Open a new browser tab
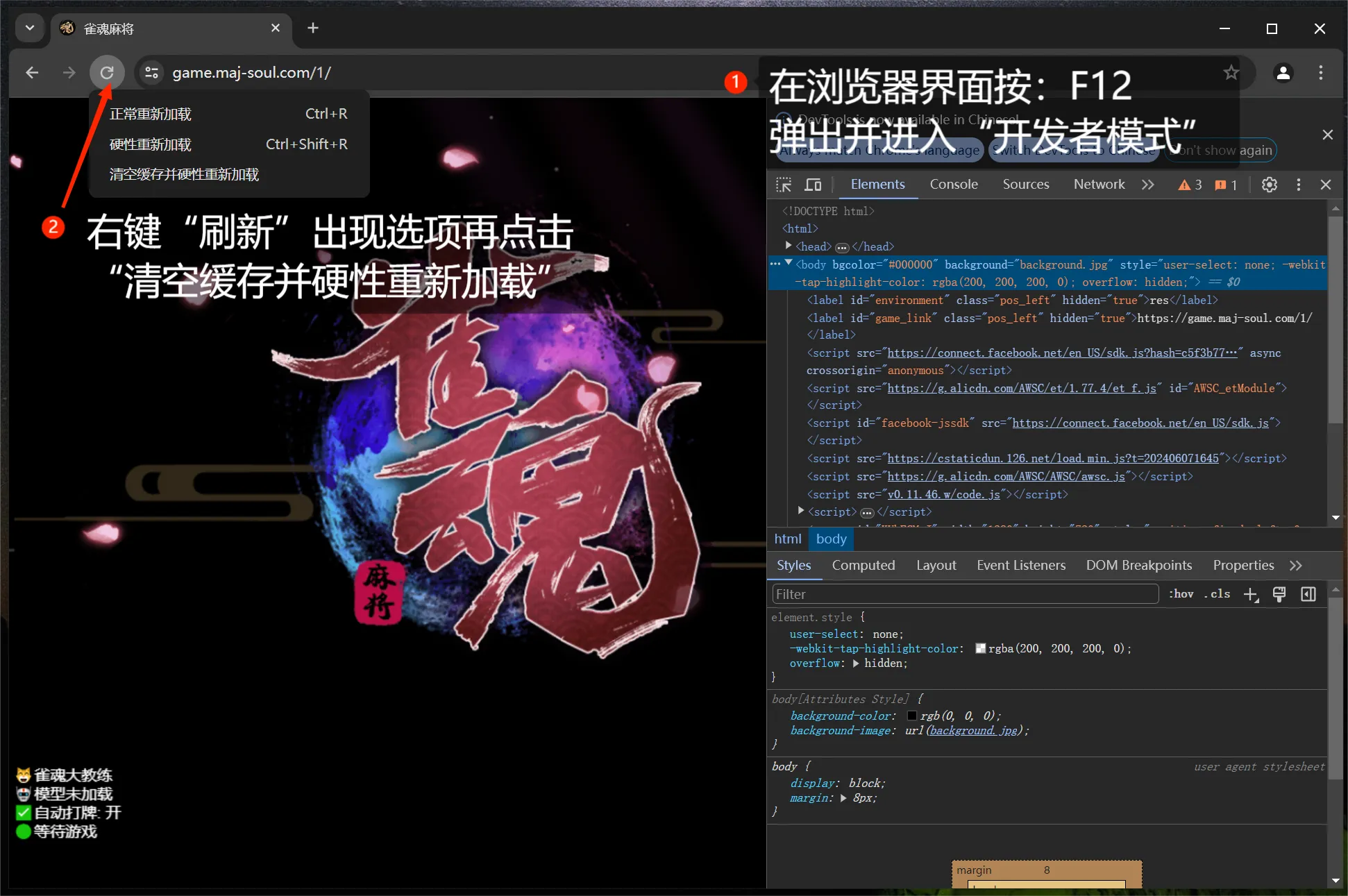The image size is (1348, 896). [x=313, y=28]
